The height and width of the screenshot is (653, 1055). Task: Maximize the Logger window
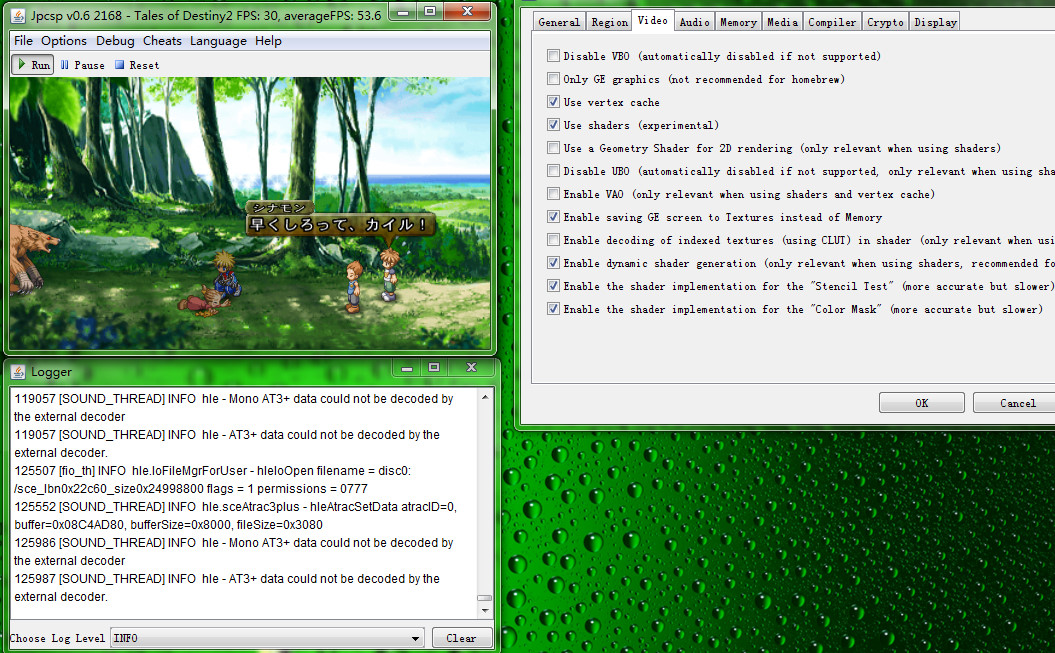point(434,367)
